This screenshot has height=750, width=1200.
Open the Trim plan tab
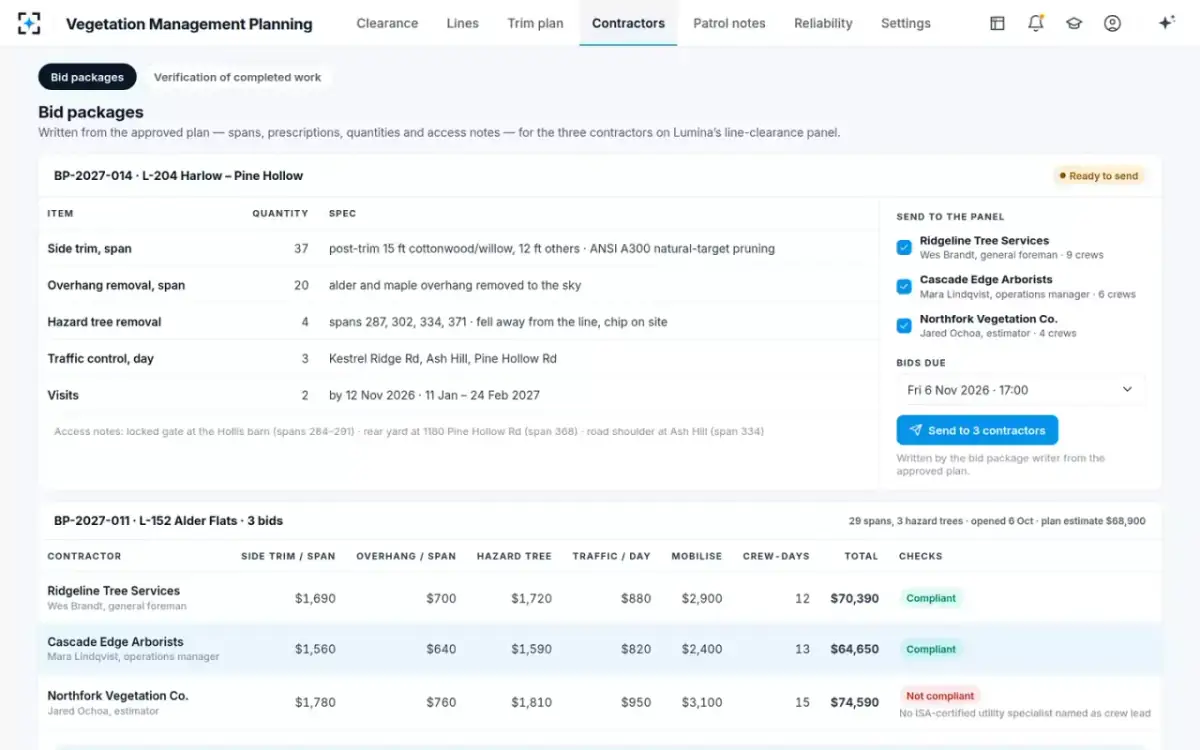point(535,23)
